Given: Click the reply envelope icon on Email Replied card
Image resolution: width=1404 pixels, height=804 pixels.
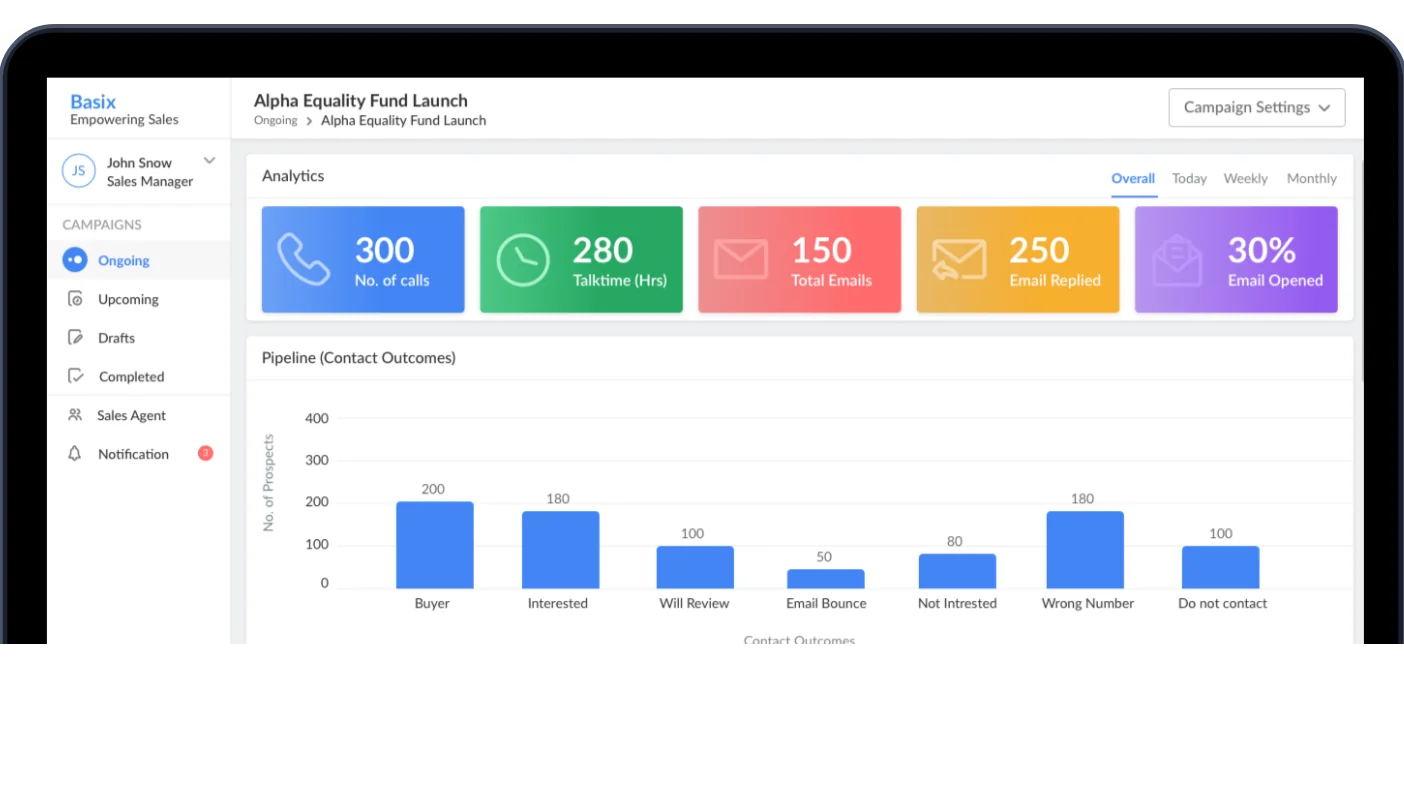Looking at the screenshot, I should (x=959, y=260).
